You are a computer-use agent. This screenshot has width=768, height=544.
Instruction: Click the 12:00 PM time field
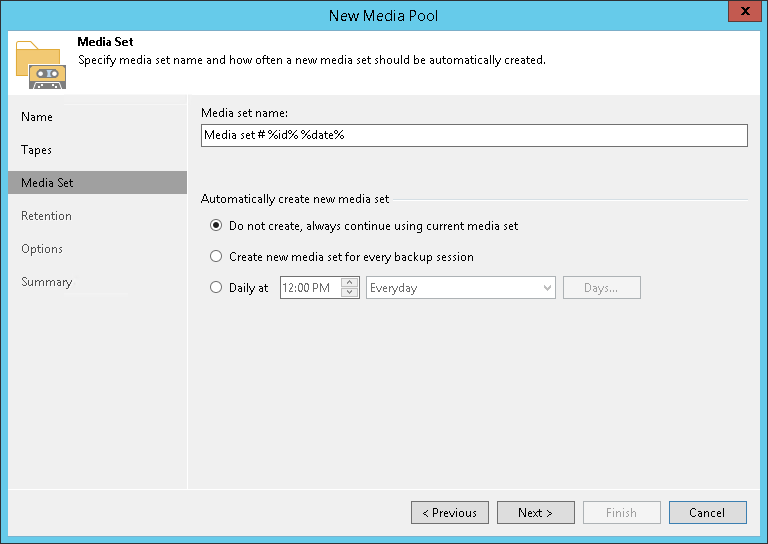[x=310, y=288]
